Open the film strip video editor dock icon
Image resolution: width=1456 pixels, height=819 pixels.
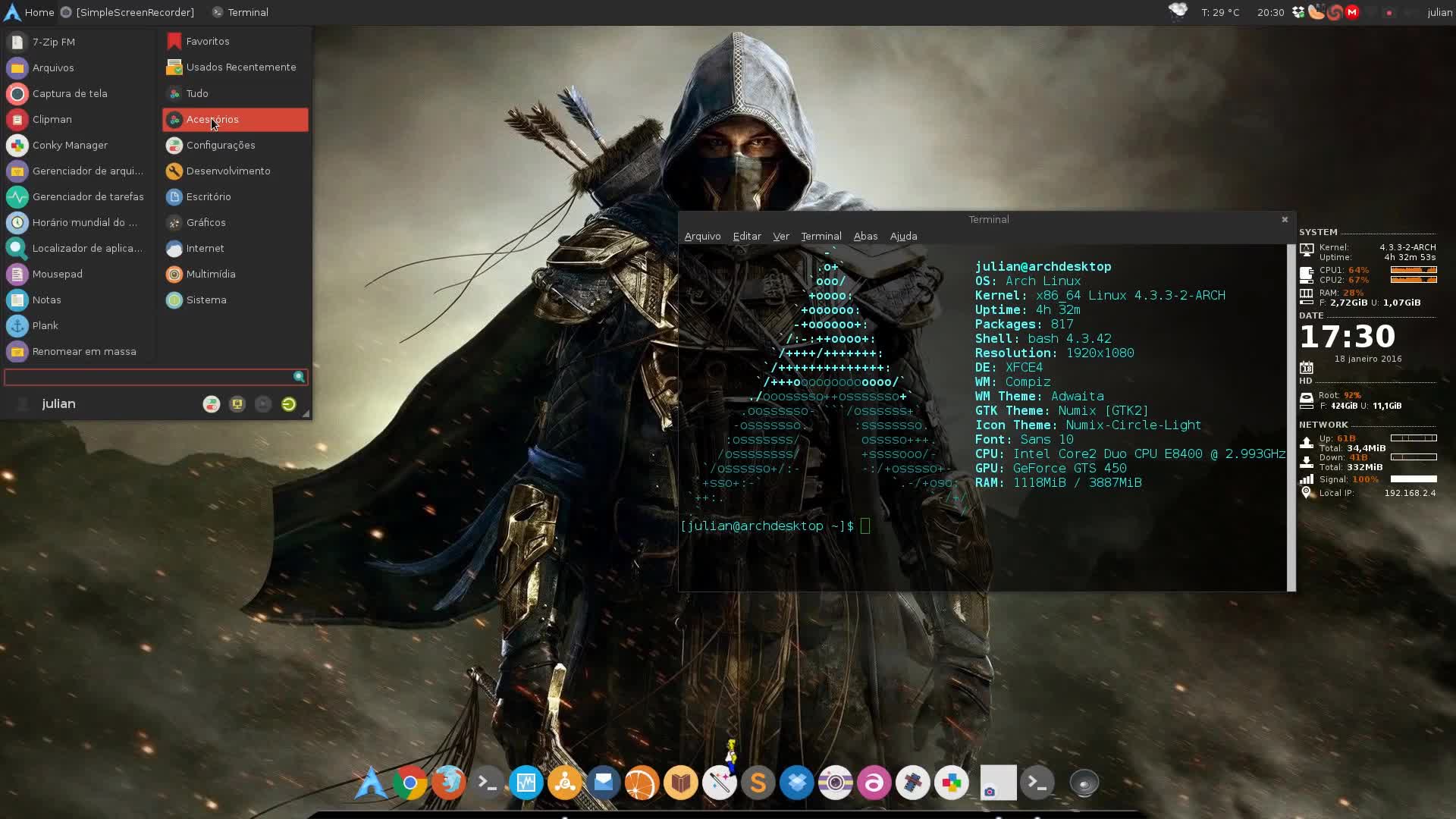click(912, 783)
